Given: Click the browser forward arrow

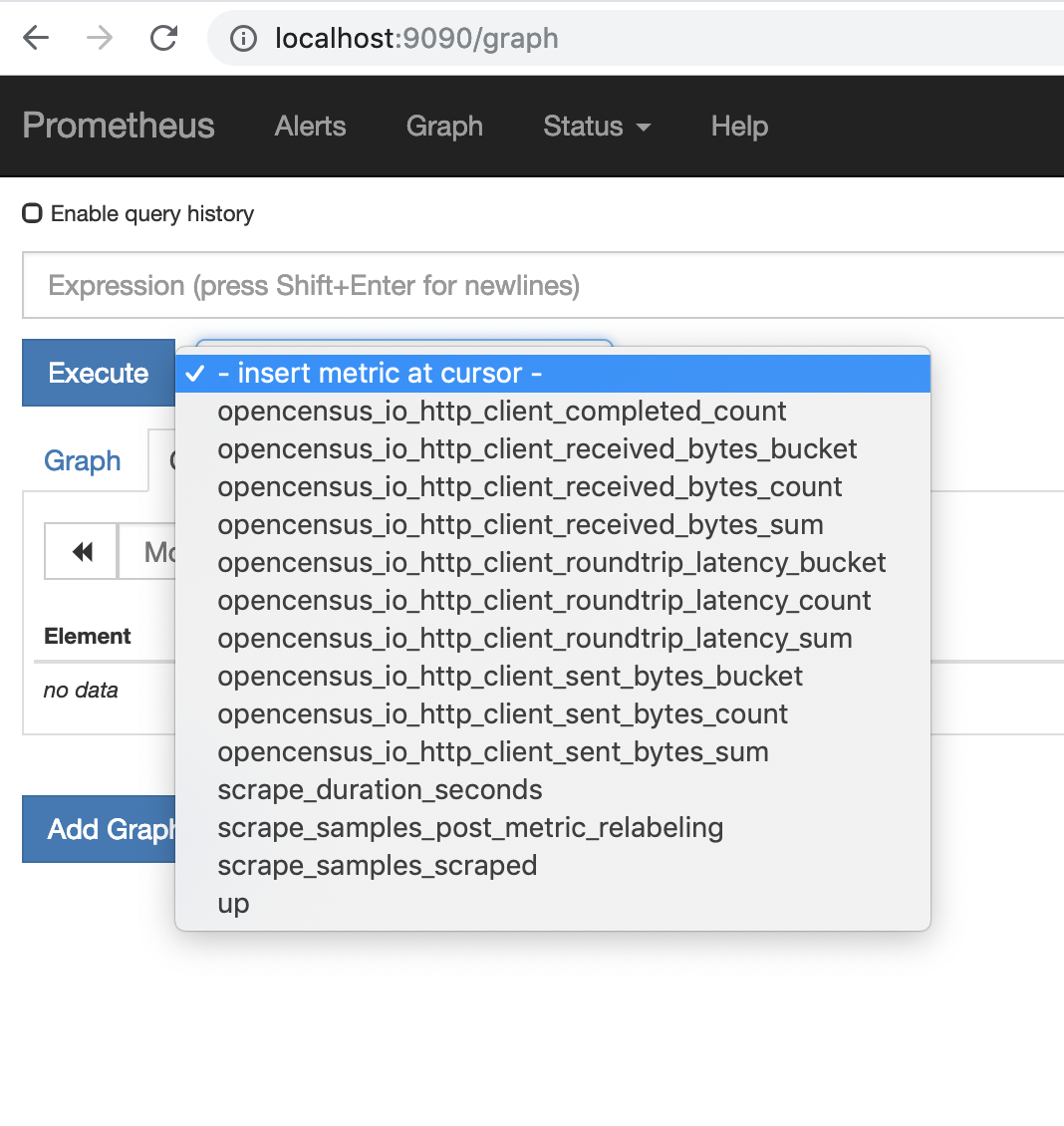Looking at the screenshot, I should [99, 37].
